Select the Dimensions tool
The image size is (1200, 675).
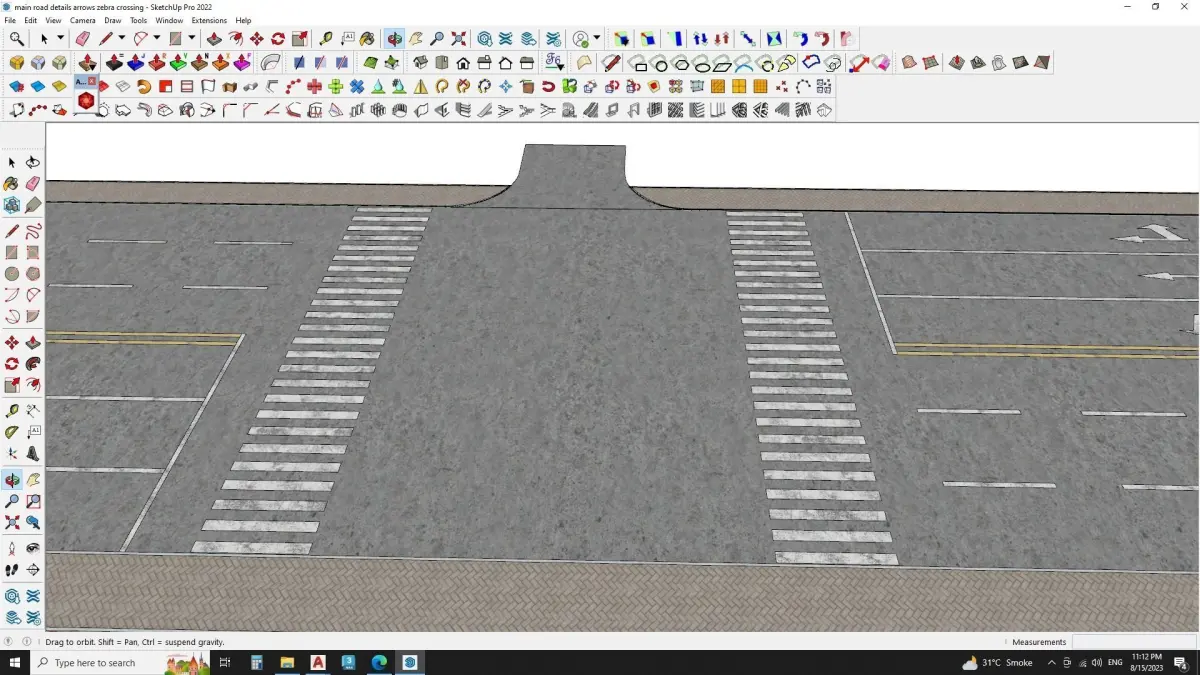pos(33,410)
